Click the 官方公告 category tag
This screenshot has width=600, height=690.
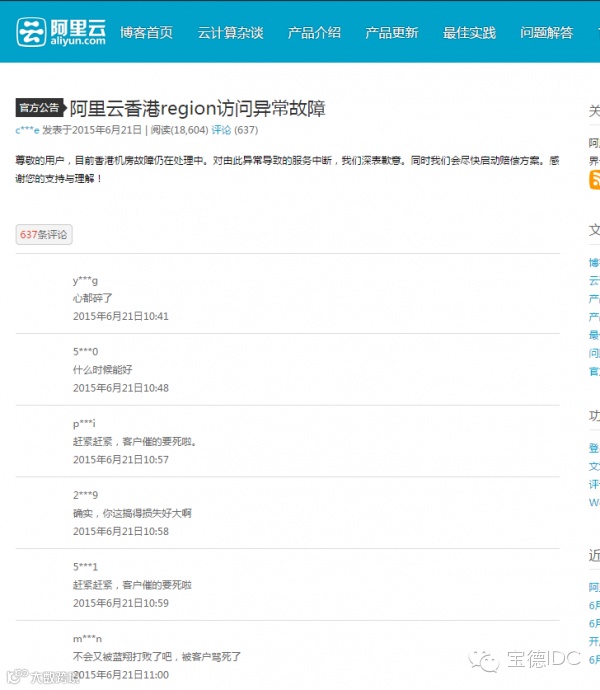(40, 108)
